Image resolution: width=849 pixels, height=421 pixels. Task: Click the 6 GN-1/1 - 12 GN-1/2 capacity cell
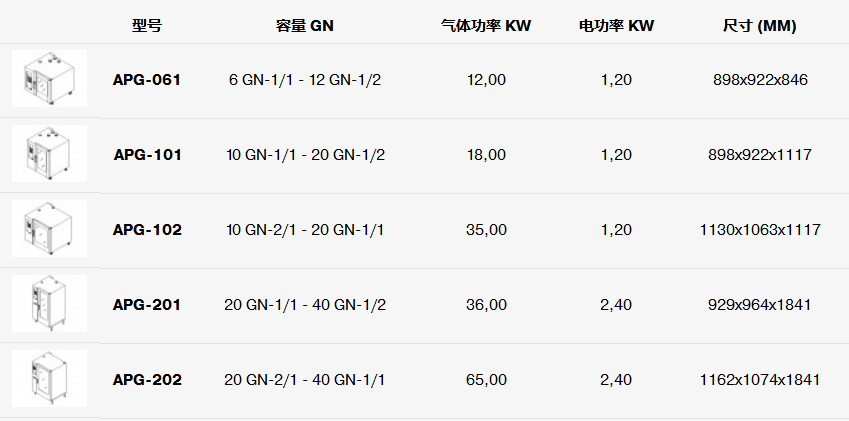[x=305, y=80]
